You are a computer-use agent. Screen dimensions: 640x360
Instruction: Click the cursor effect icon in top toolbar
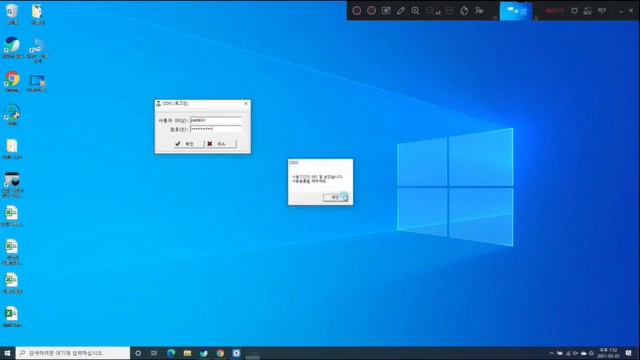coord(480,11)
